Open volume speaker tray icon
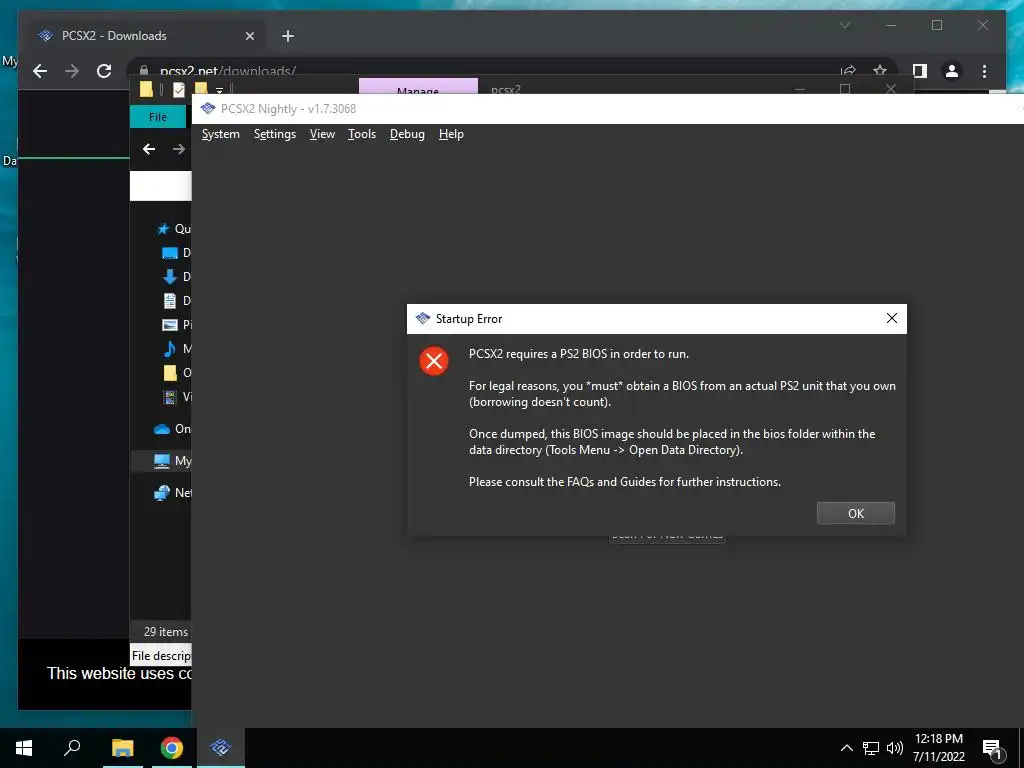The image size is (1024, 768). [x=895, y=748]
